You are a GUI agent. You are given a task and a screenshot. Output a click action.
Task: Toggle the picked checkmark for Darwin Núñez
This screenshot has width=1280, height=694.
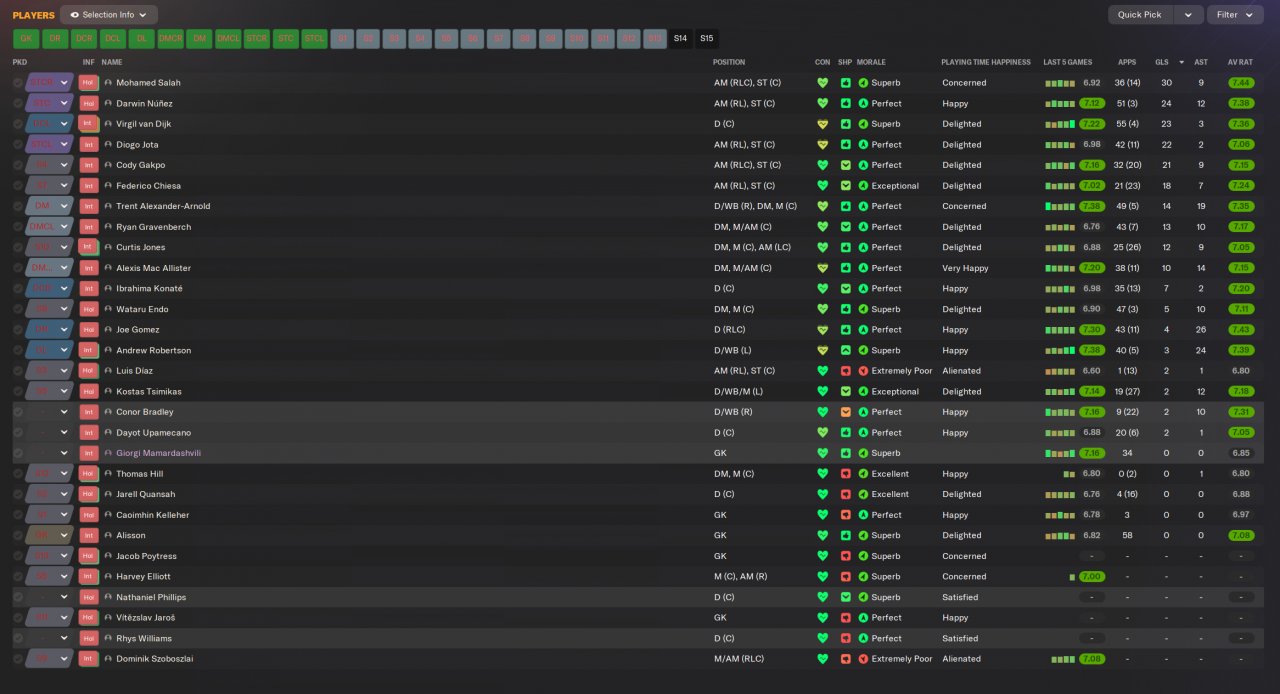18,103
